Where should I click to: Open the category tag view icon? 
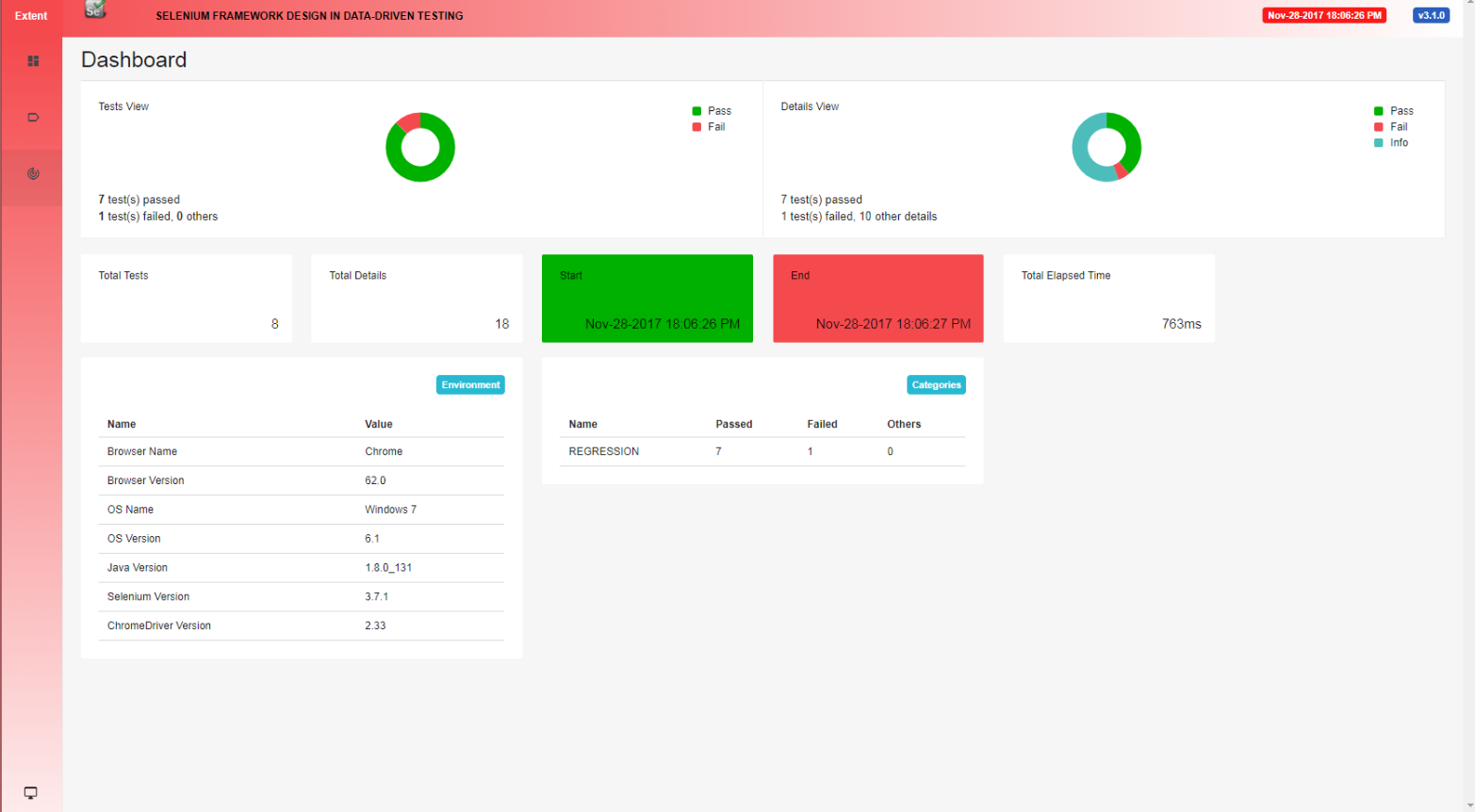[33, 118]
